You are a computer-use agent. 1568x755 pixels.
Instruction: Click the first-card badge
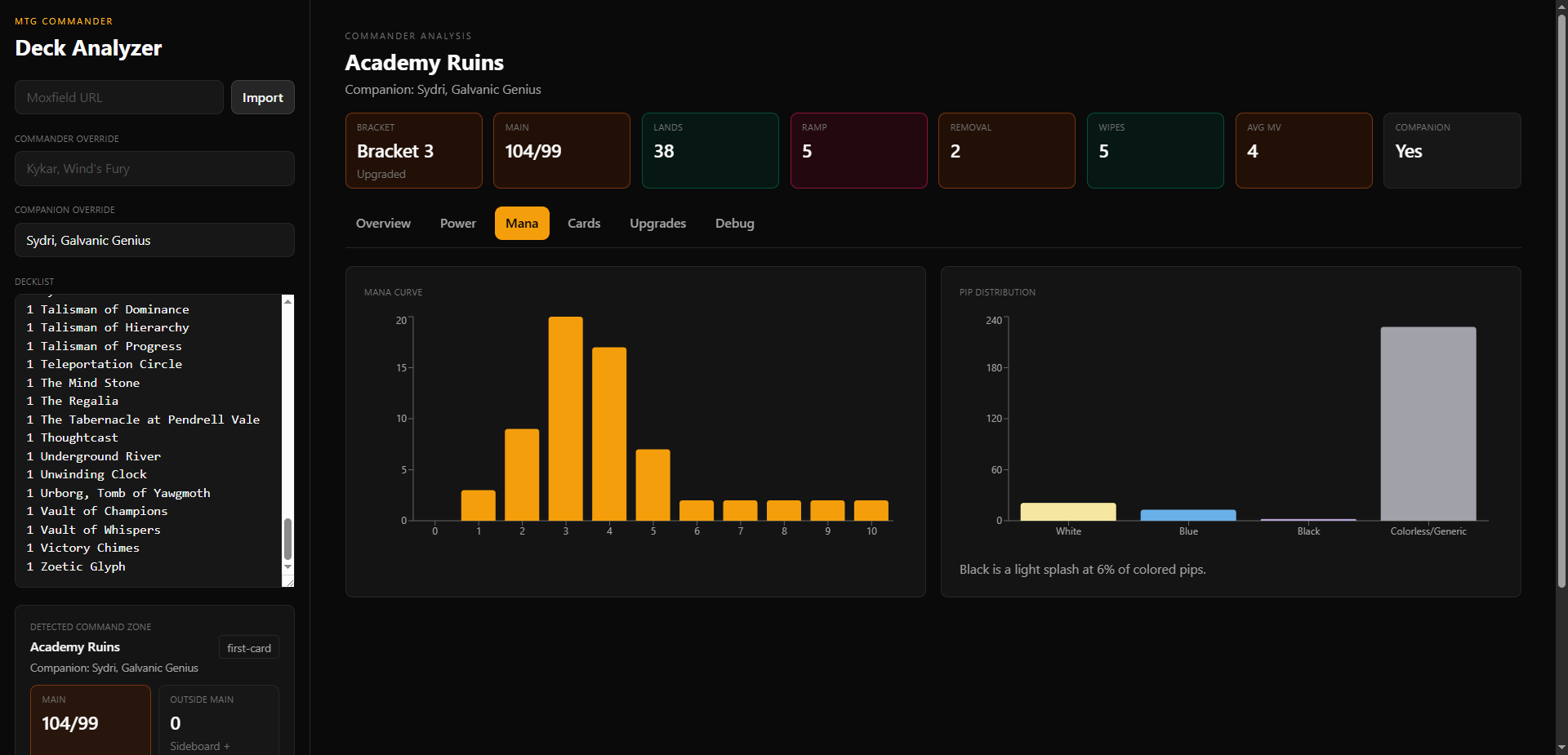tap(249, 647)
